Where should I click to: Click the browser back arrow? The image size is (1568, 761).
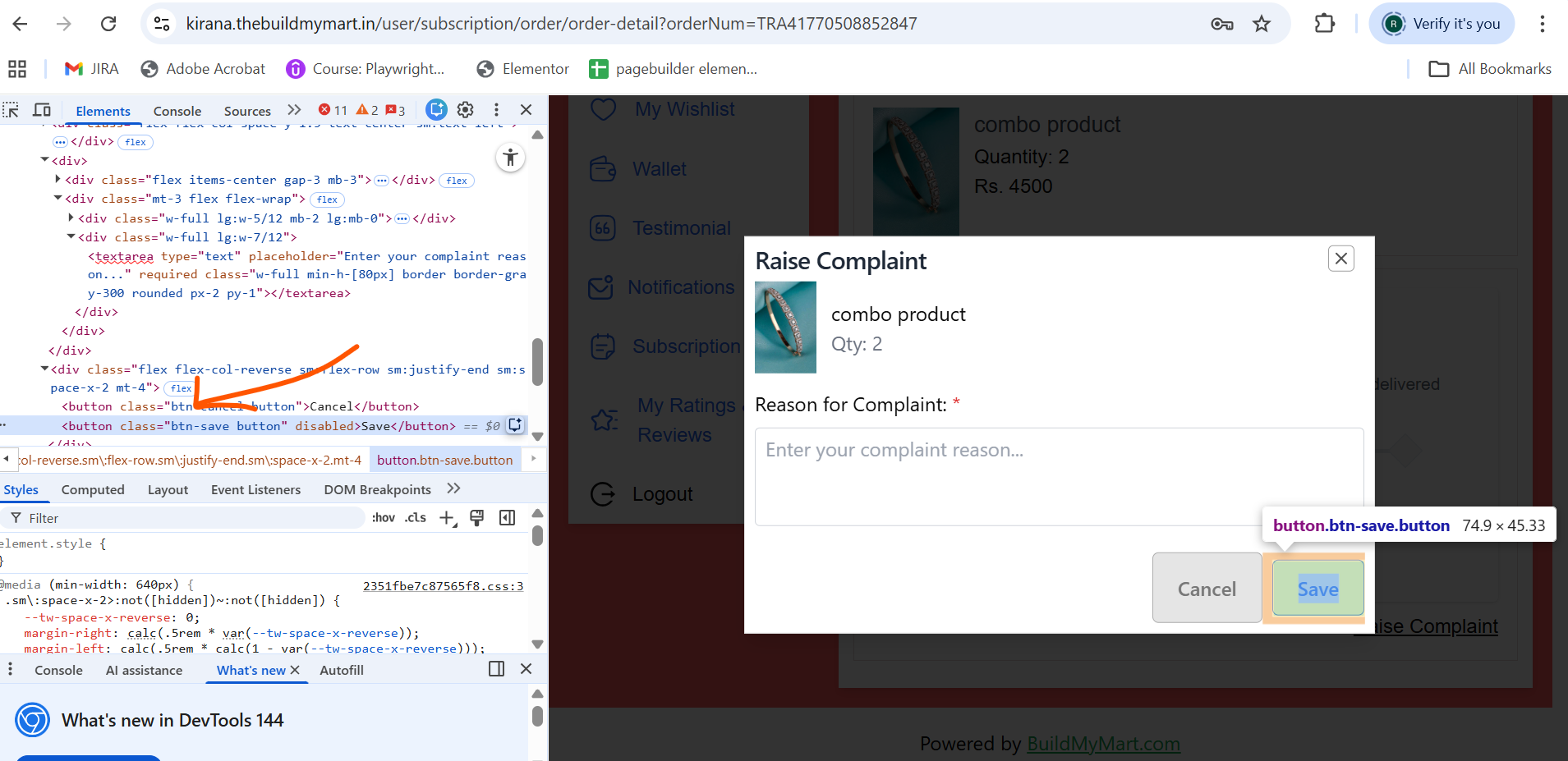coord(20,24)
